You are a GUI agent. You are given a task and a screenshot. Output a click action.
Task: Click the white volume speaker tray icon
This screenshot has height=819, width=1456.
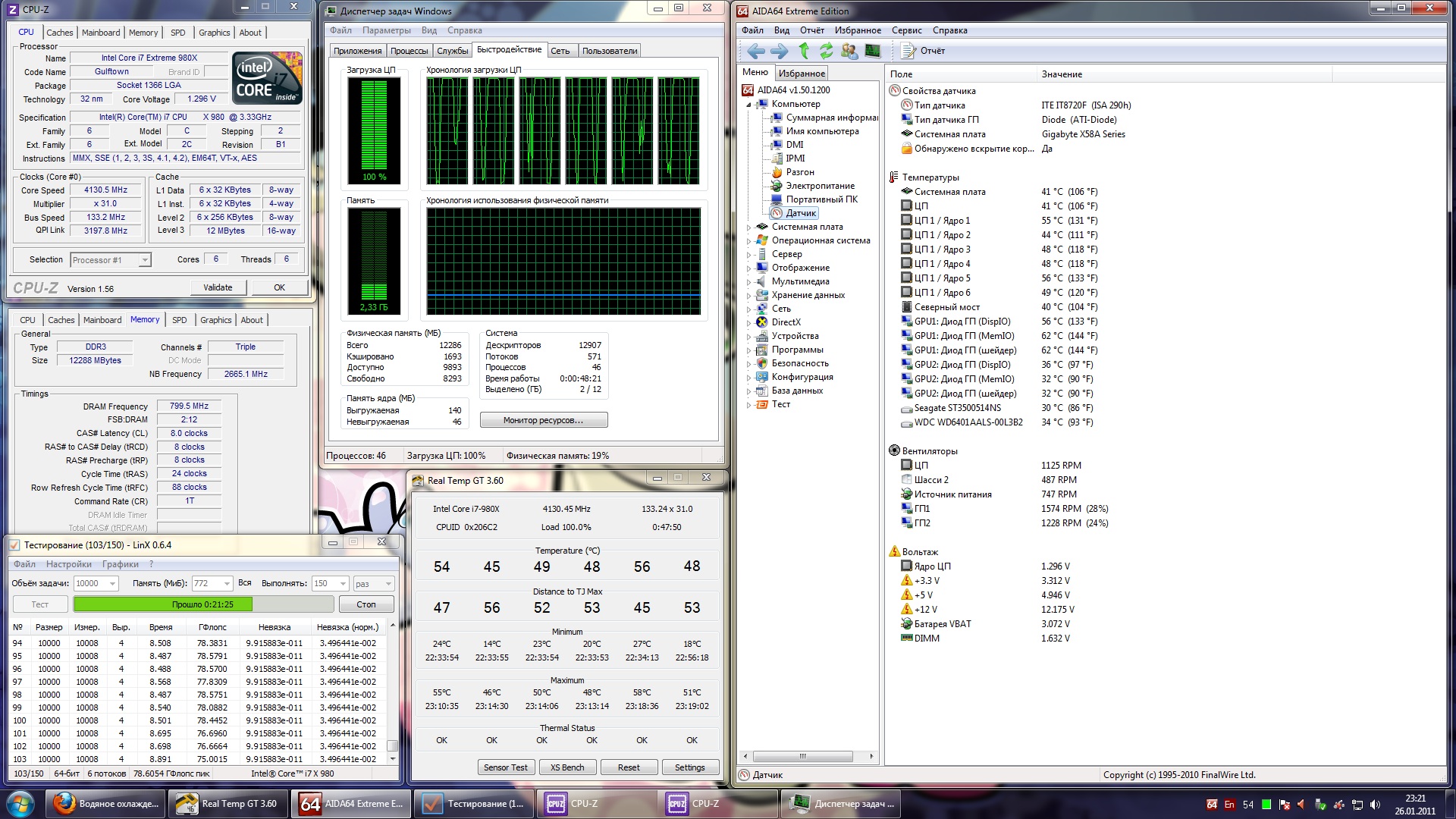[1375, 805]
